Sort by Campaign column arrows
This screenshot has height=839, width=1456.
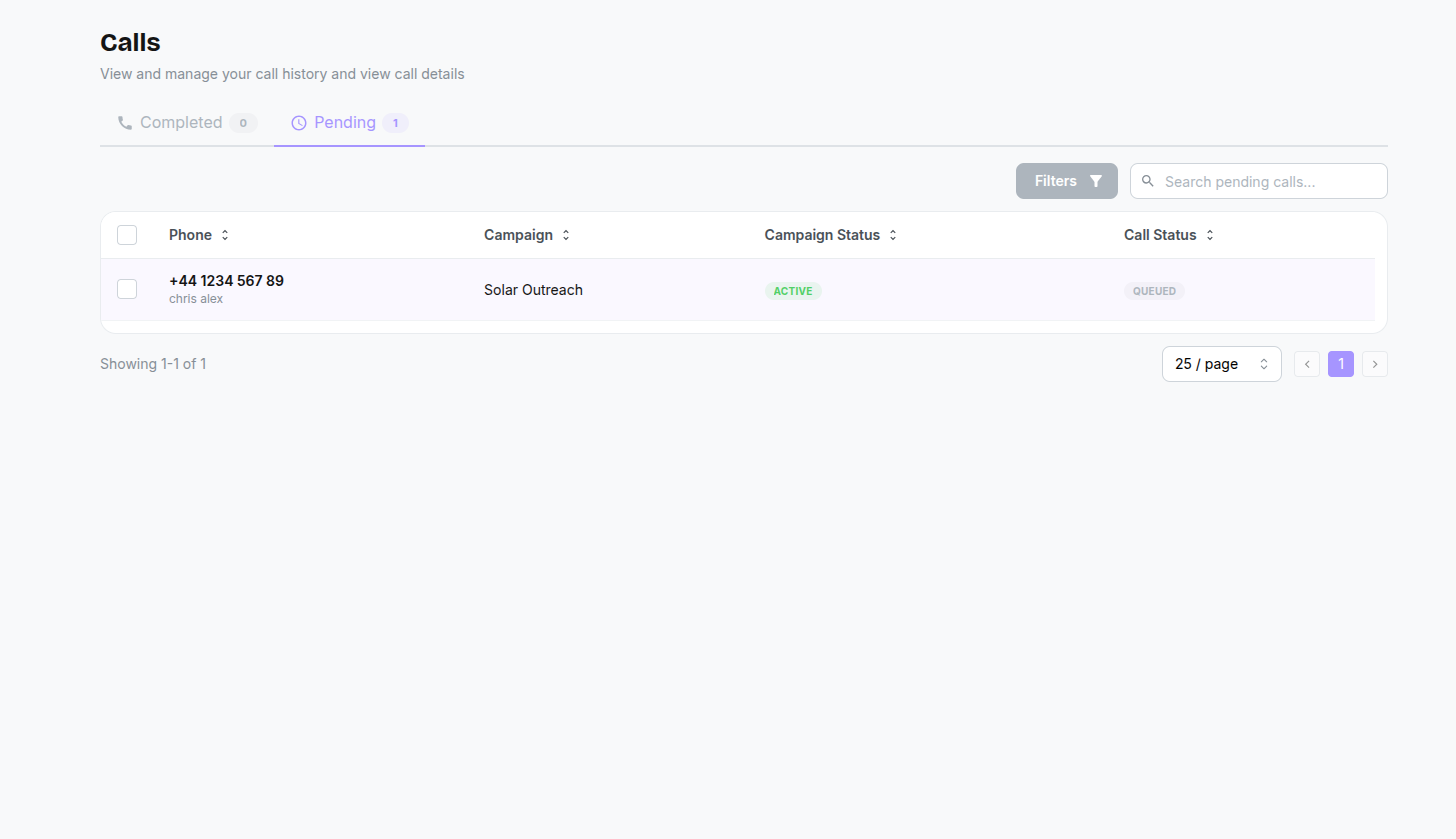[x=566, y=235]
